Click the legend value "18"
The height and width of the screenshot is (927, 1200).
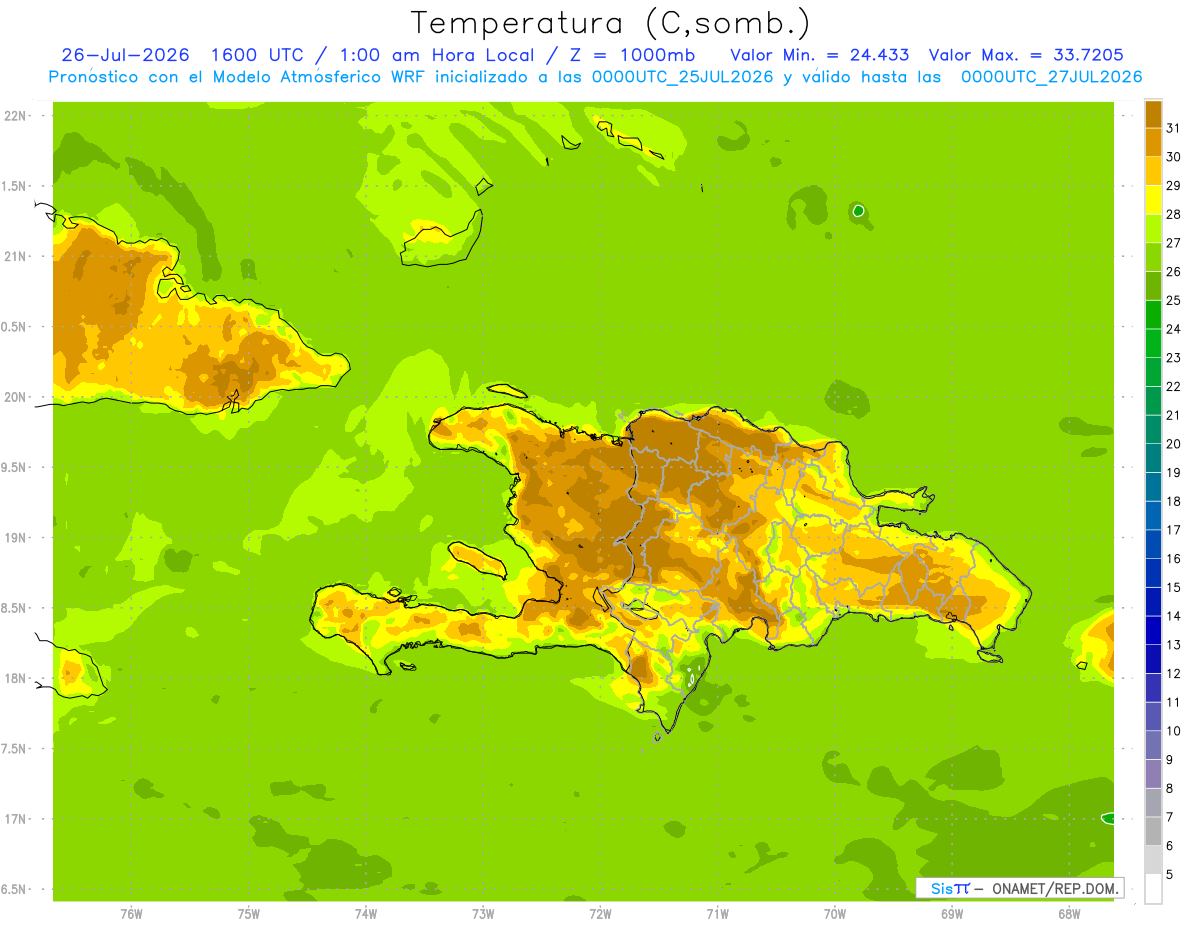pos(1173,501)
